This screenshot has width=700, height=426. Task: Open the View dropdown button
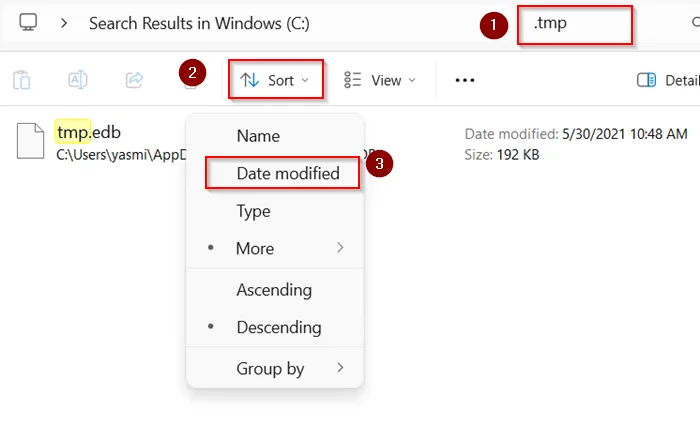(x=380, y=80)
